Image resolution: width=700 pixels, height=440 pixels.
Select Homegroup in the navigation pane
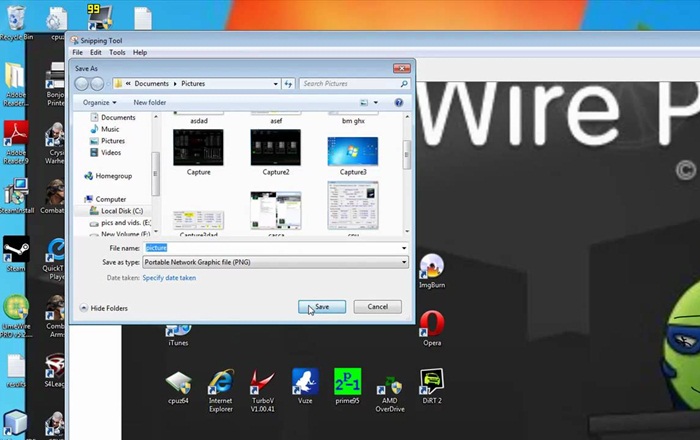[x=108, y=176]
